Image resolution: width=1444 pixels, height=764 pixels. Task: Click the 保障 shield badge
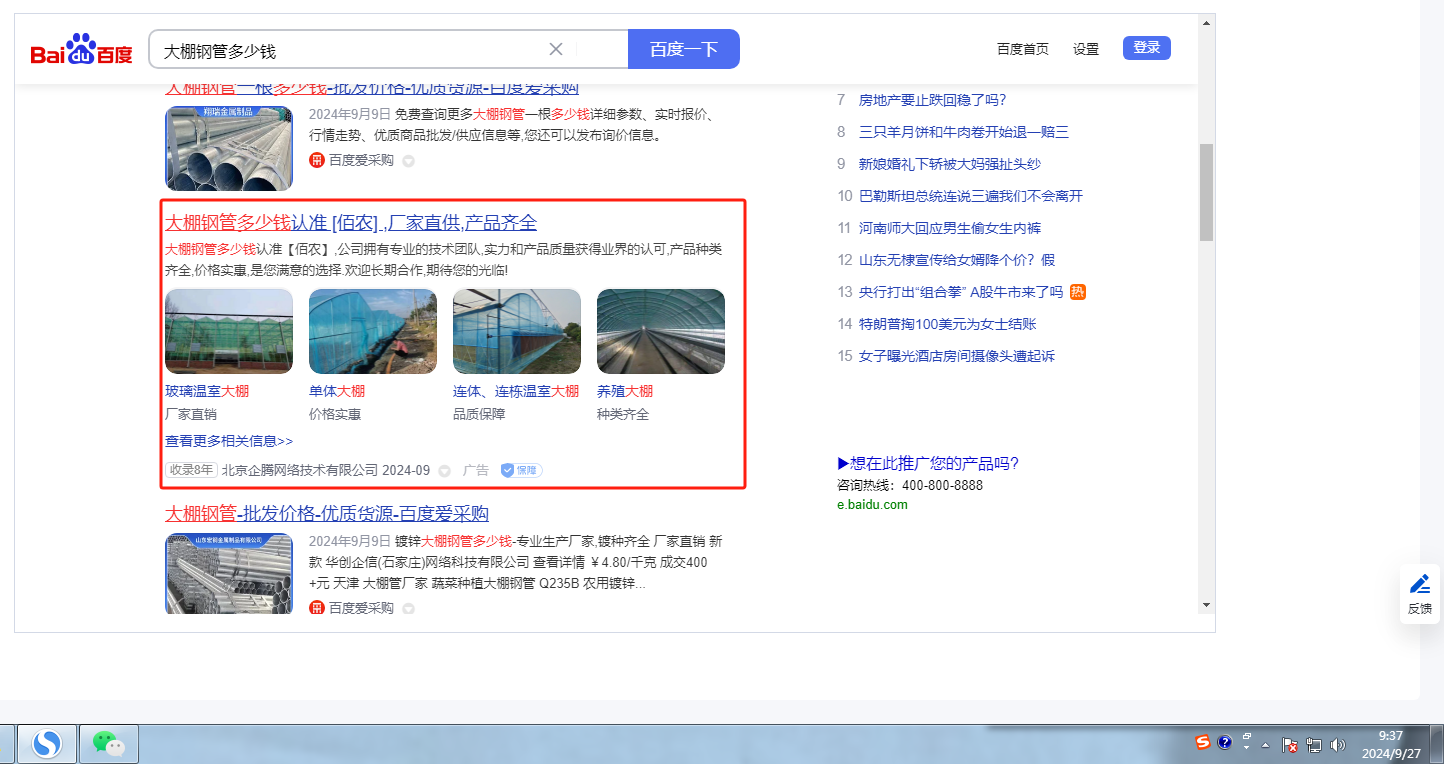(x=521, y=470)
